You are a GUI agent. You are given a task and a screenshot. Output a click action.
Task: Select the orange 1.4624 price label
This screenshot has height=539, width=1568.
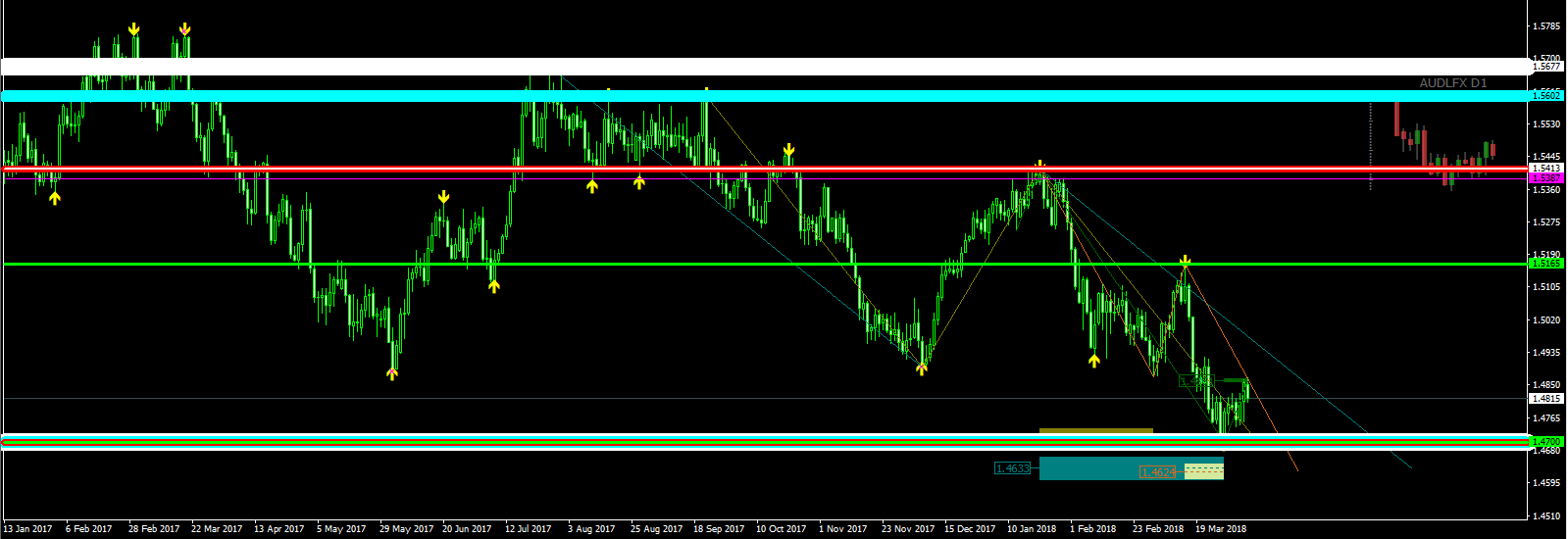click(x=1157, y=472)
